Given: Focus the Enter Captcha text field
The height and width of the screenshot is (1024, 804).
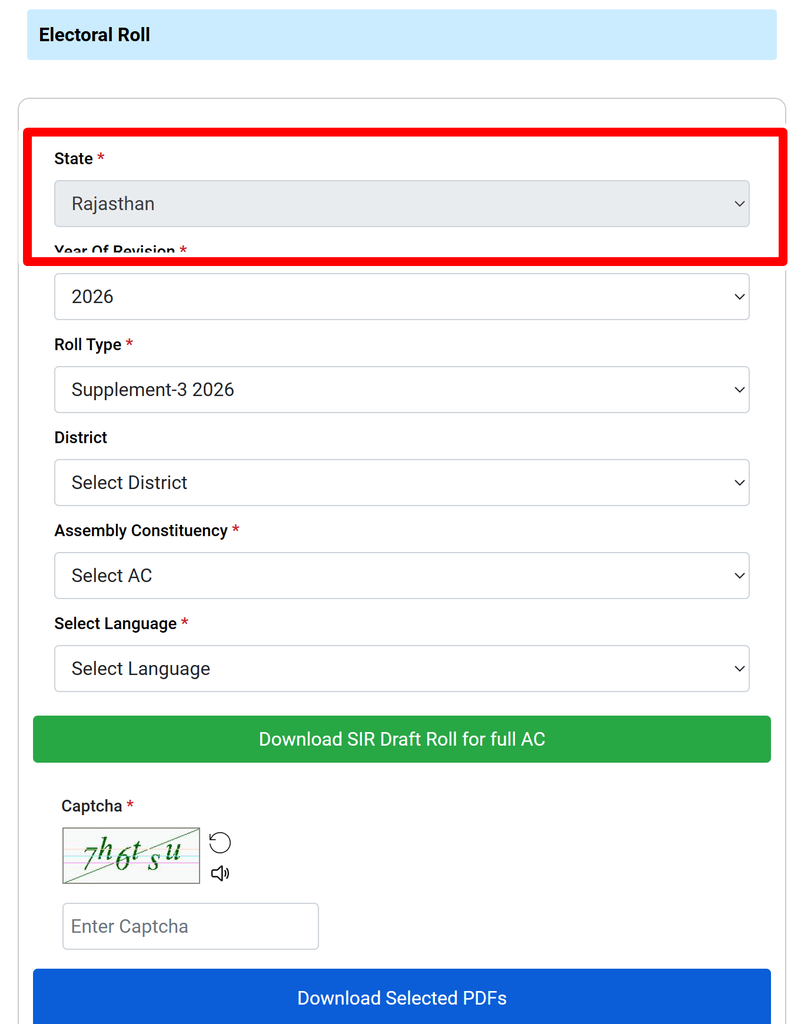Looking at the screenshot, I should tap(191, 926).
